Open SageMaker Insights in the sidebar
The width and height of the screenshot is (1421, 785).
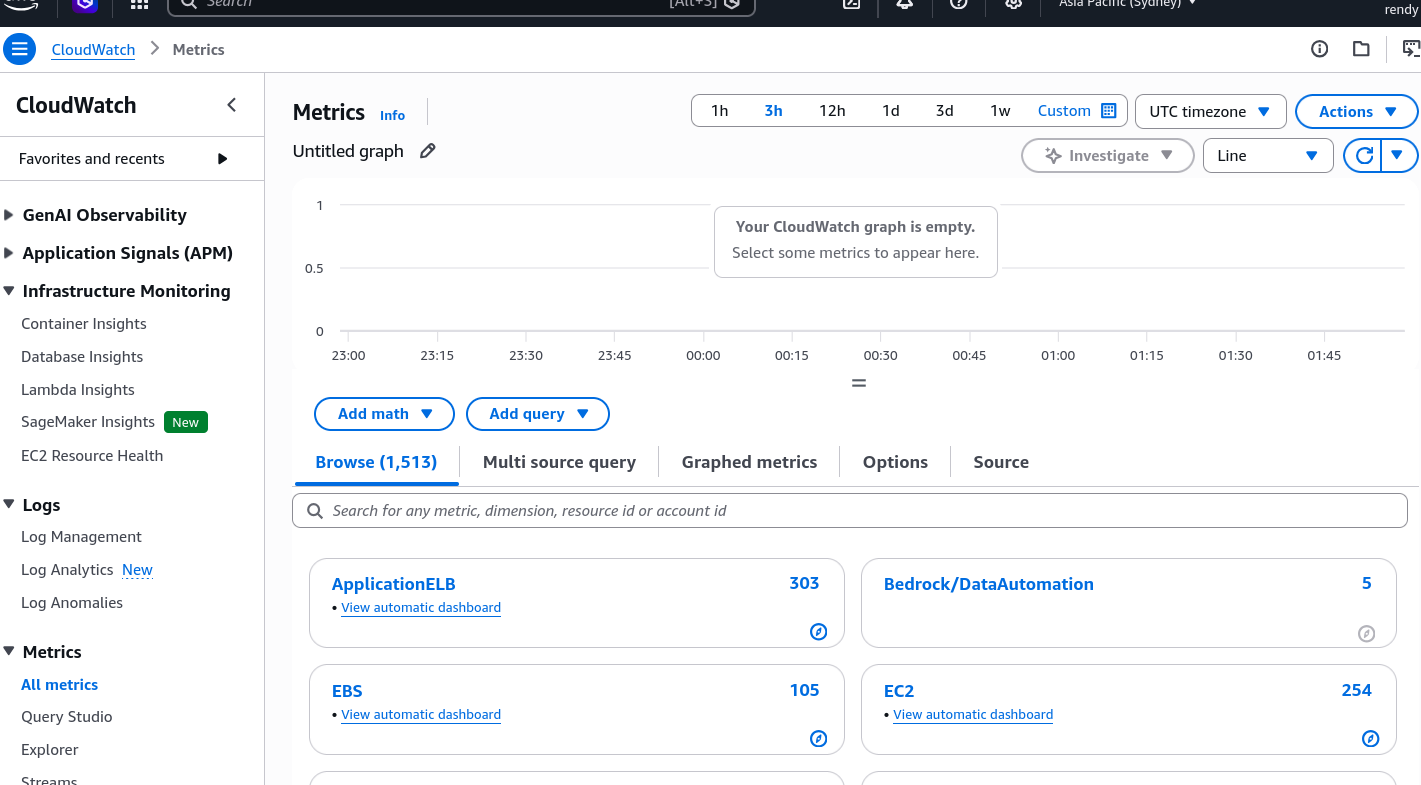coord(88,422)
